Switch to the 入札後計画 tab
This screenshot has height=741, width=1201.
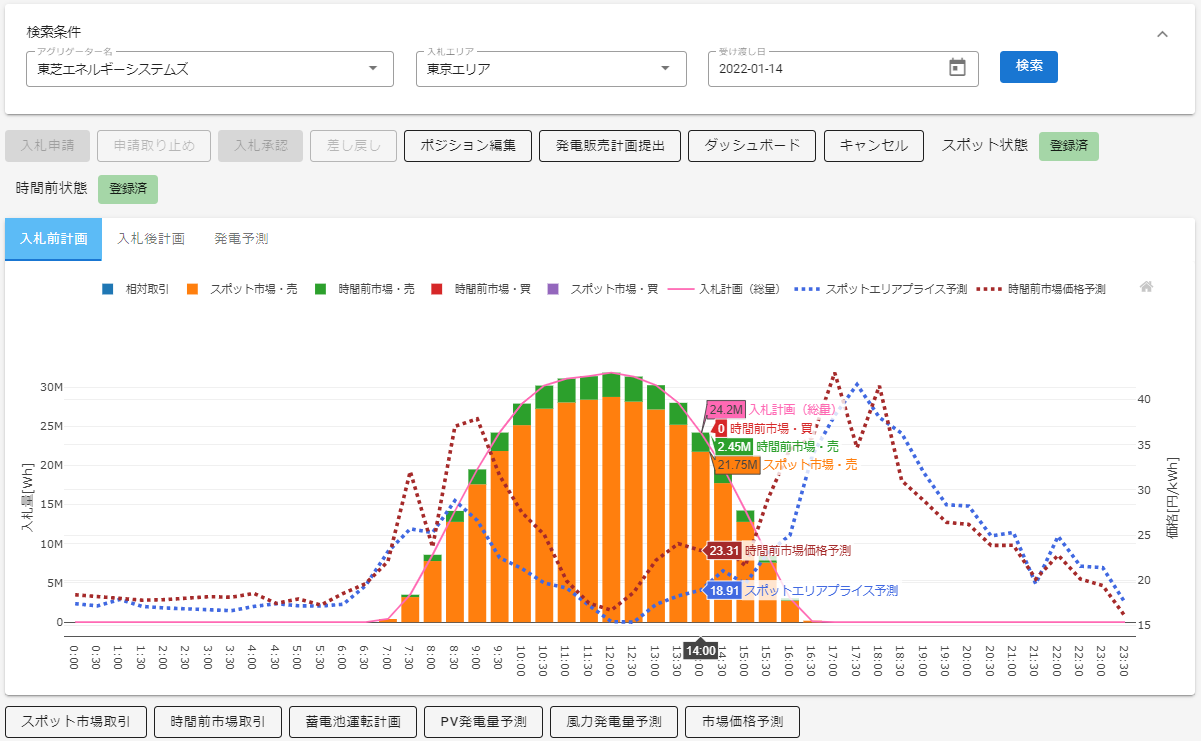click(153, 239)
